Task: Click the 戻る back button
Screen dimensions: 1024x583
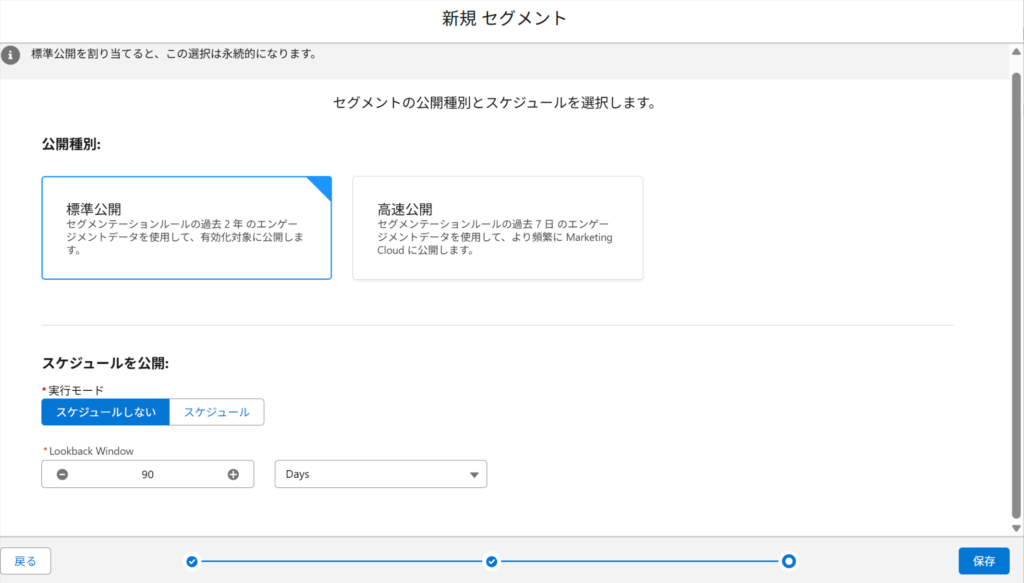Action: click(x=25, y=561)
